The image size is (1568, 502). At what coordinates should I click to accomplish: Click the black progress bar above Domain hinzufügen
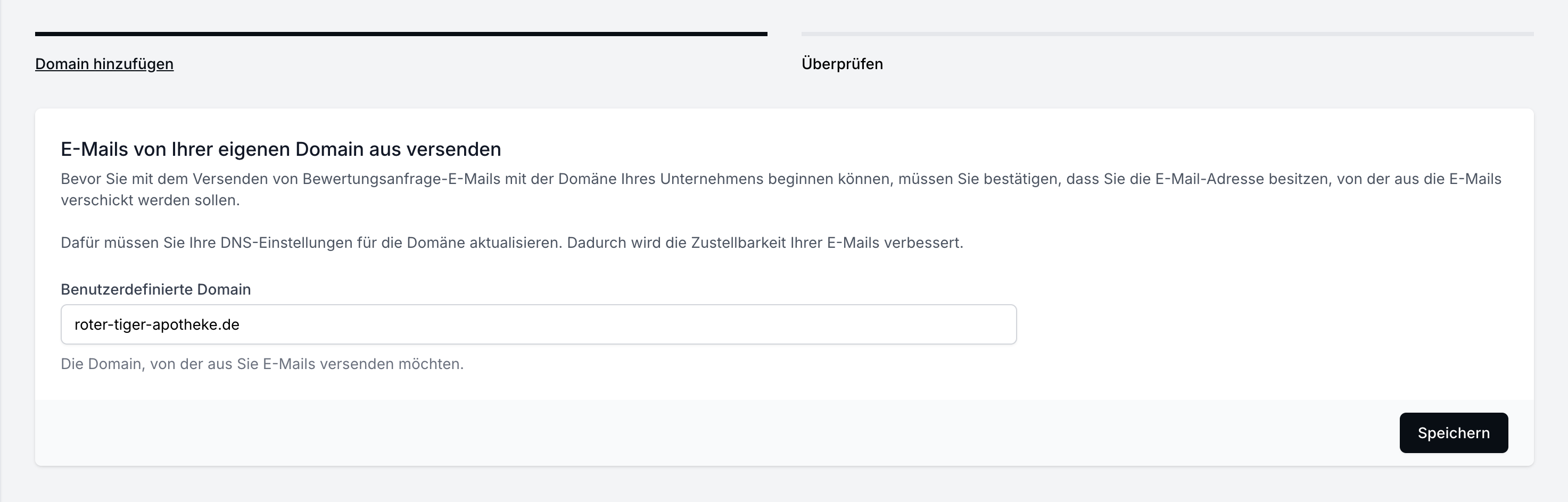click(x=401, y=34)
